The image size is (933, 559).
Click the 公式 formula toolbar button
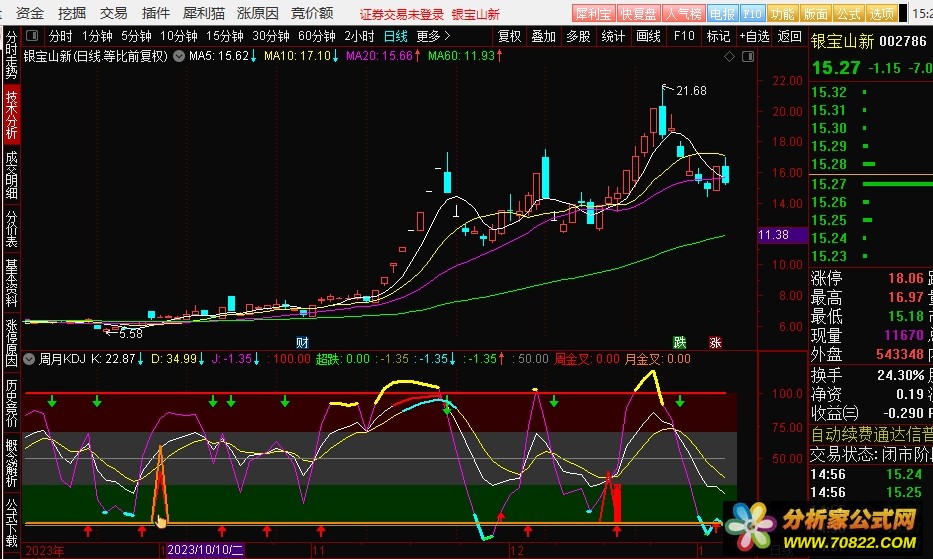click(x=848, y=14)
